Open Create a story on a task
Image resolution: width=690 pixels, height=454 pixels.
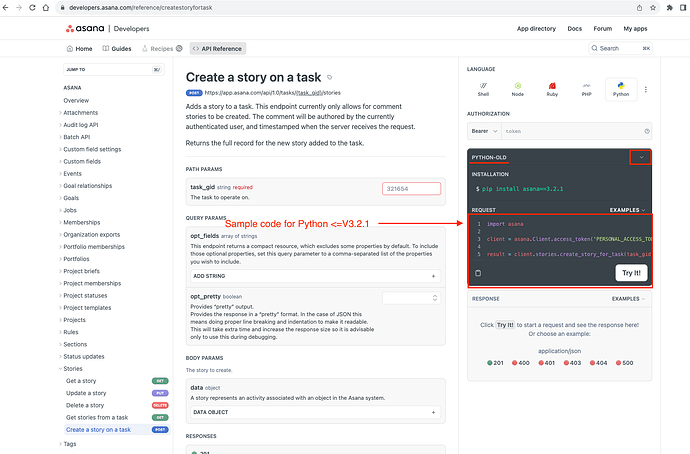(98, 429)
